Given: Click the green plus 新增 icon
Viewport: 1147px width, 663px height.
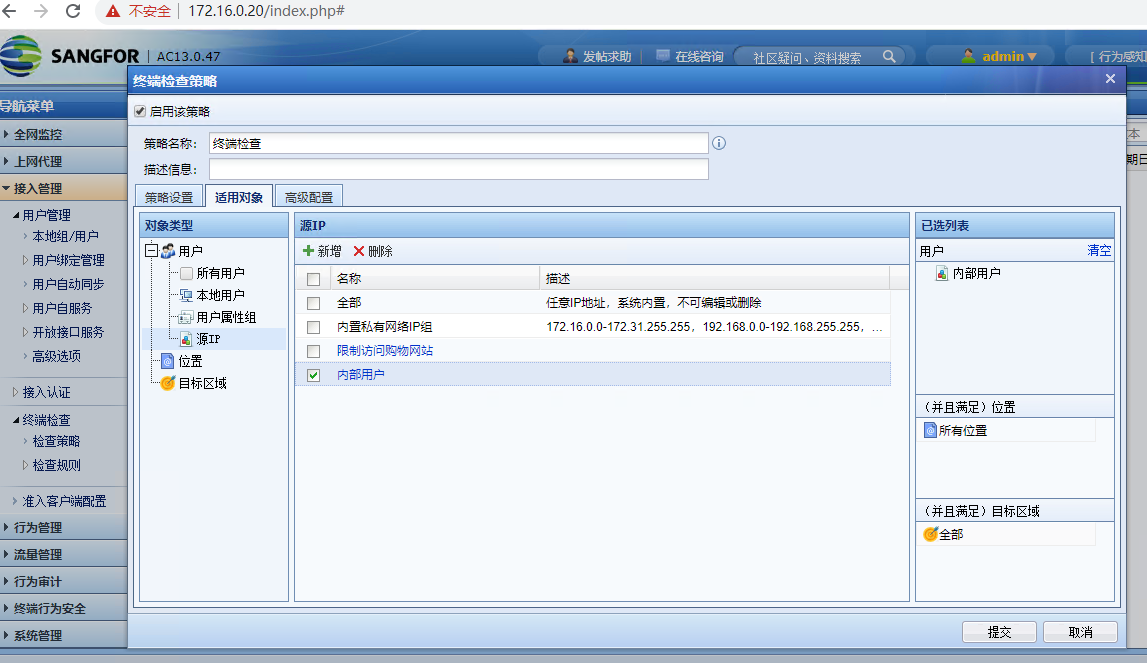Looking at the screenshot, I should (308, 251).
